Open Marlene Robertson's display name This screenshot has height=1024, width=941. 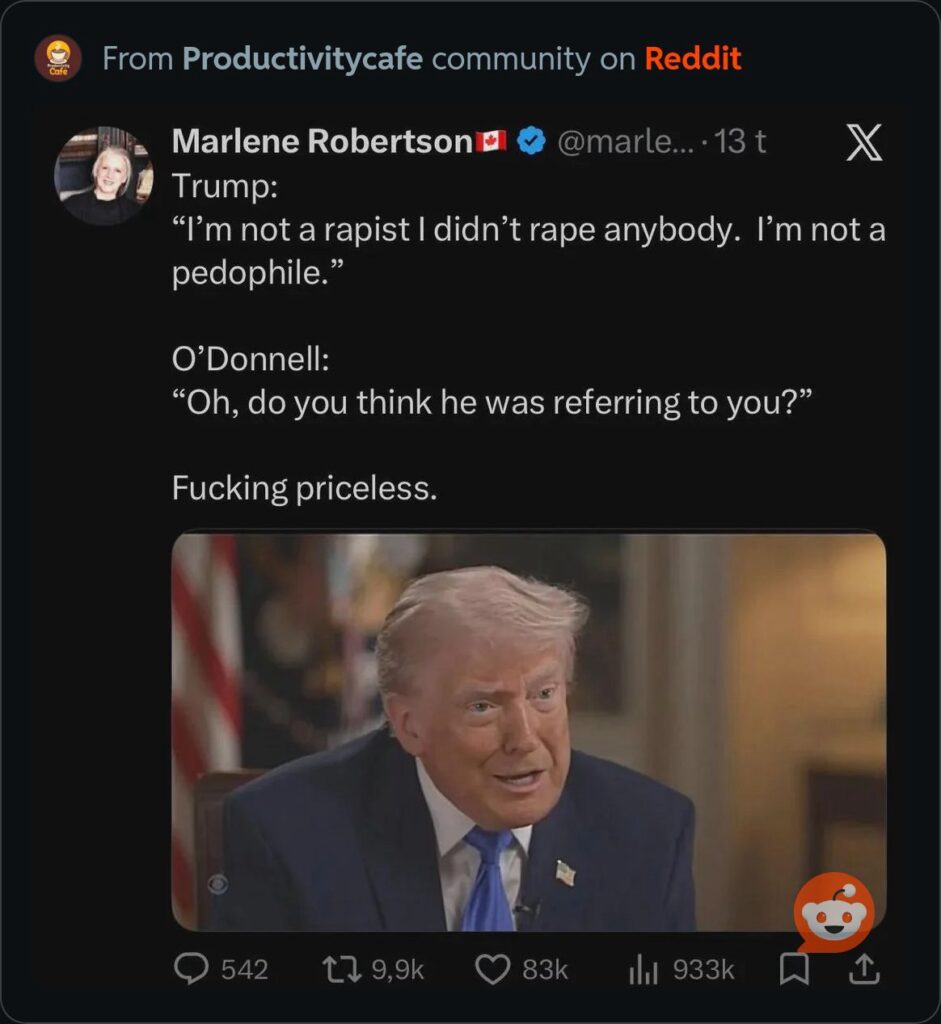point(322,142)
